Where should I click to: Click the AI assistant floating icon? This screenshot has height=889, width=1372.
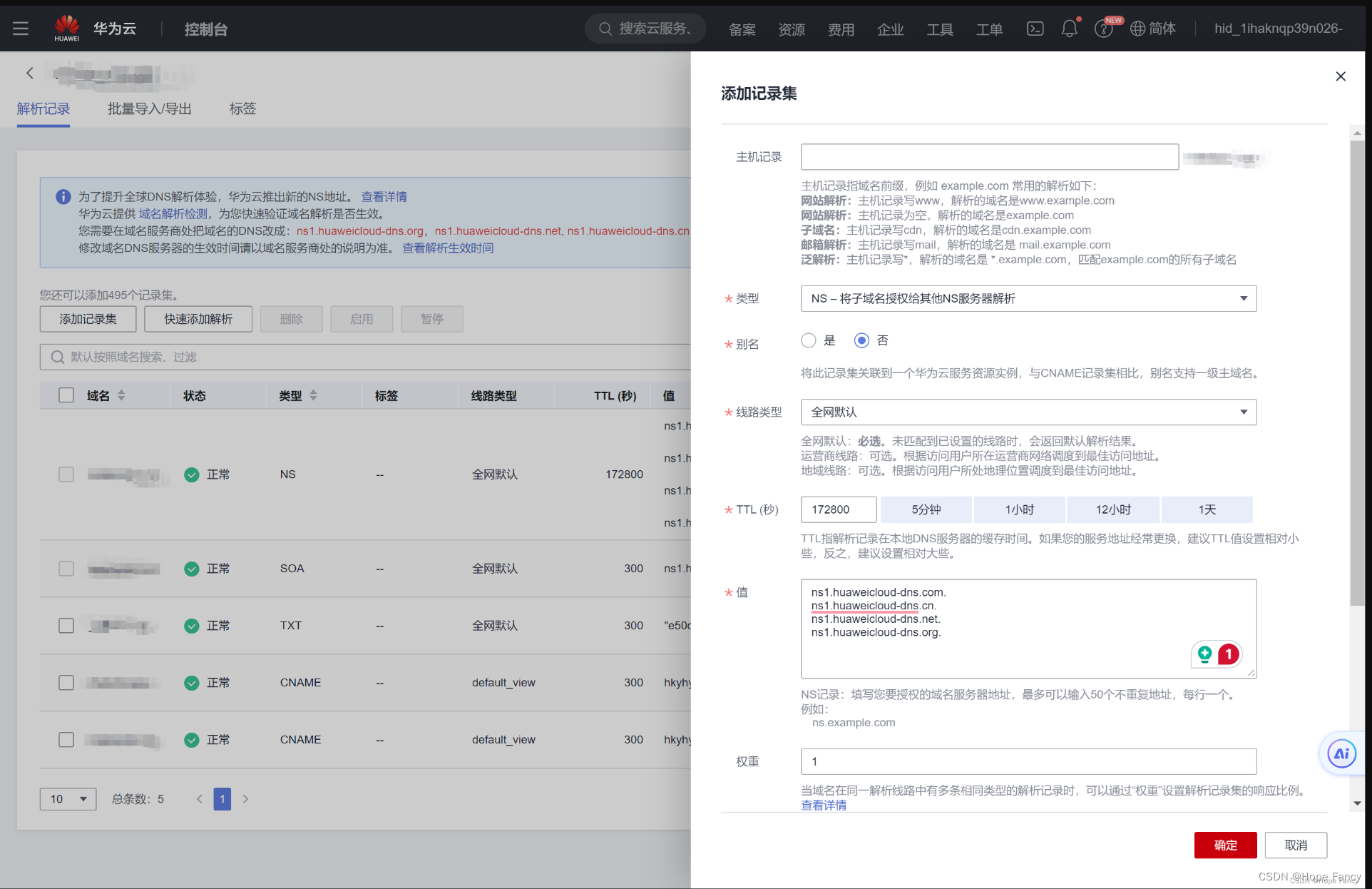pyautogui.click(x=1341, y=753)
